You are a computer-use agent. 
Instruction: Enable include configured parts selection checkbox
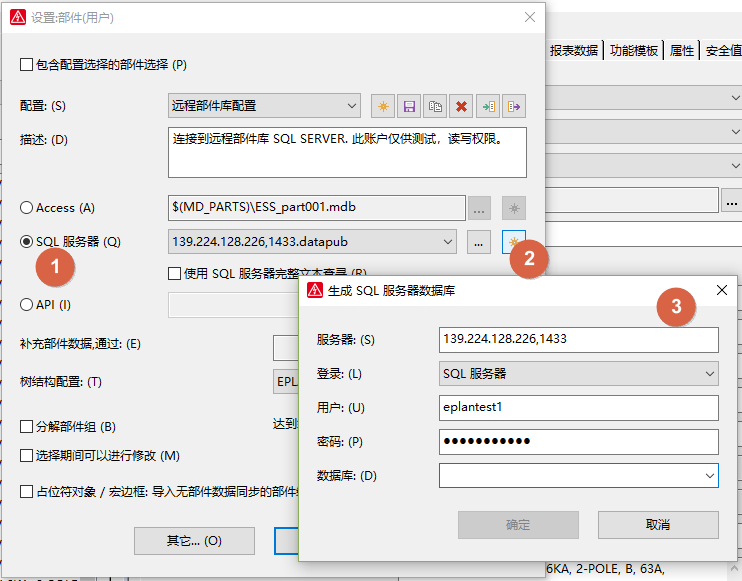(x=26, y=64)
